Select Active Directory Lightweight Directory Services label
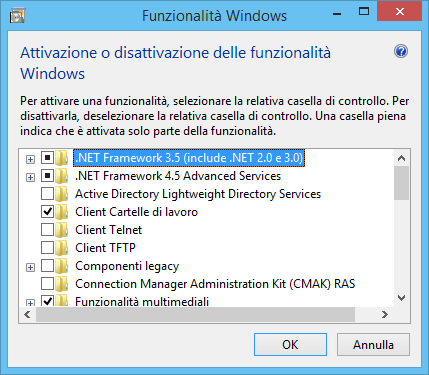The width and height of the screenshot is (429, 375). click(198, 194)
